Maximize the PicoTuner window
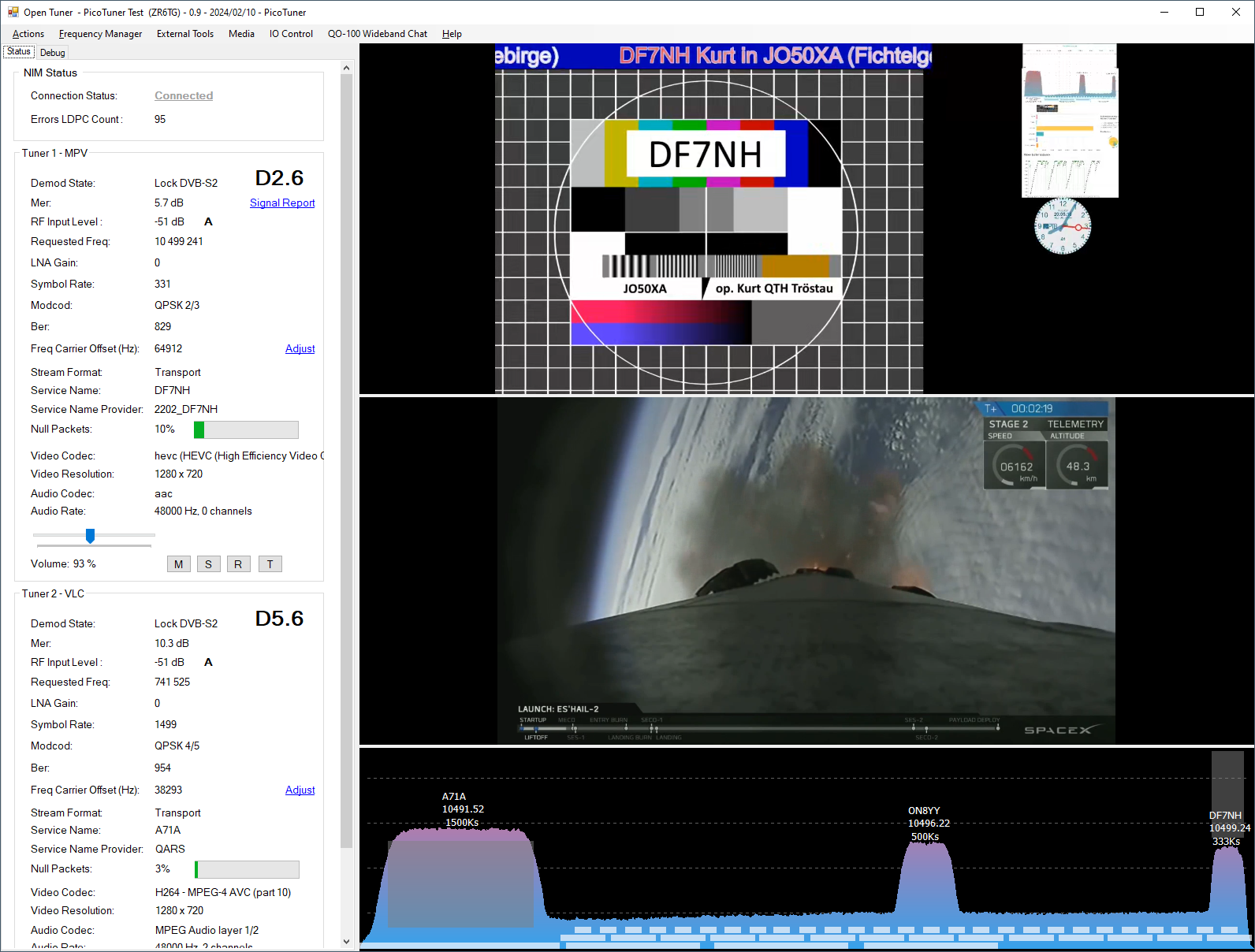 [1200, 12]
